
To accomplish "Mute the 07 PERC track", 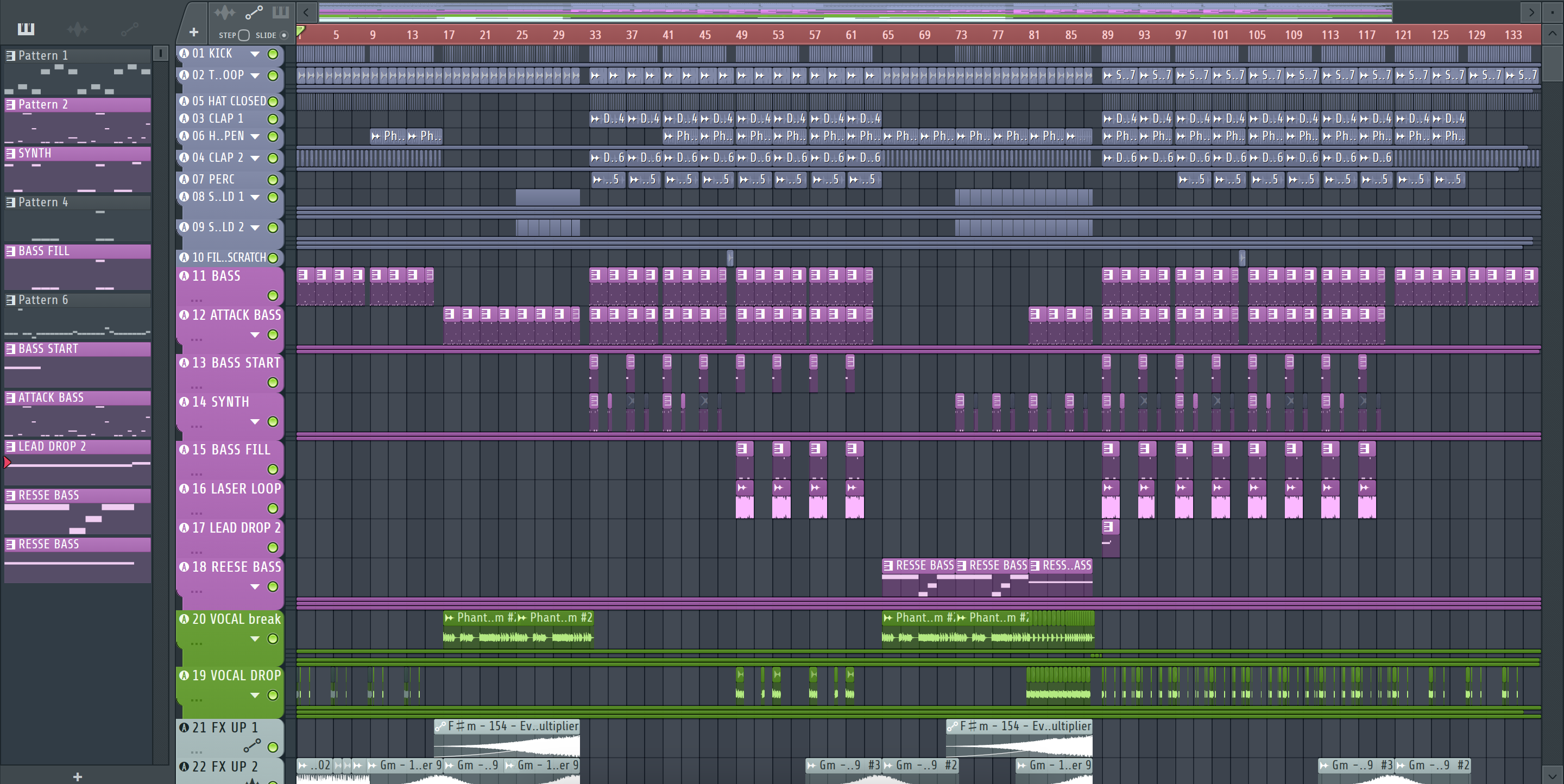I will (x=273, y=180).
